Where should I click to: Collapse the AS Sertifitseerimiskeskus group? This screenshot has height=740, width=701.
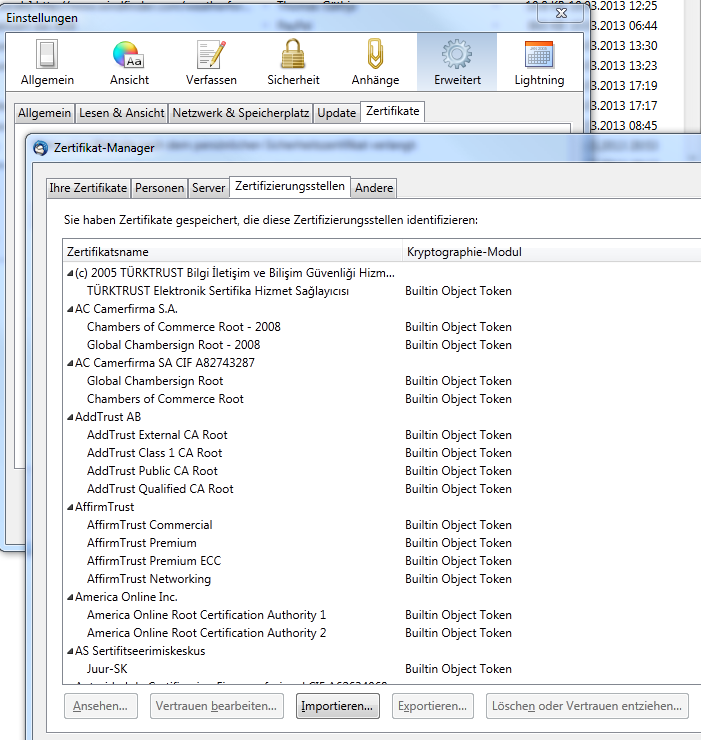(70, 651)
